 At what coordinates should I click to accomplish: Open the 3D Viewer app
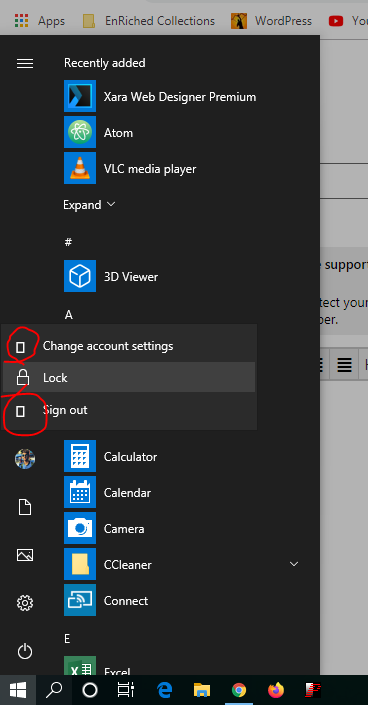coord(111,276)
